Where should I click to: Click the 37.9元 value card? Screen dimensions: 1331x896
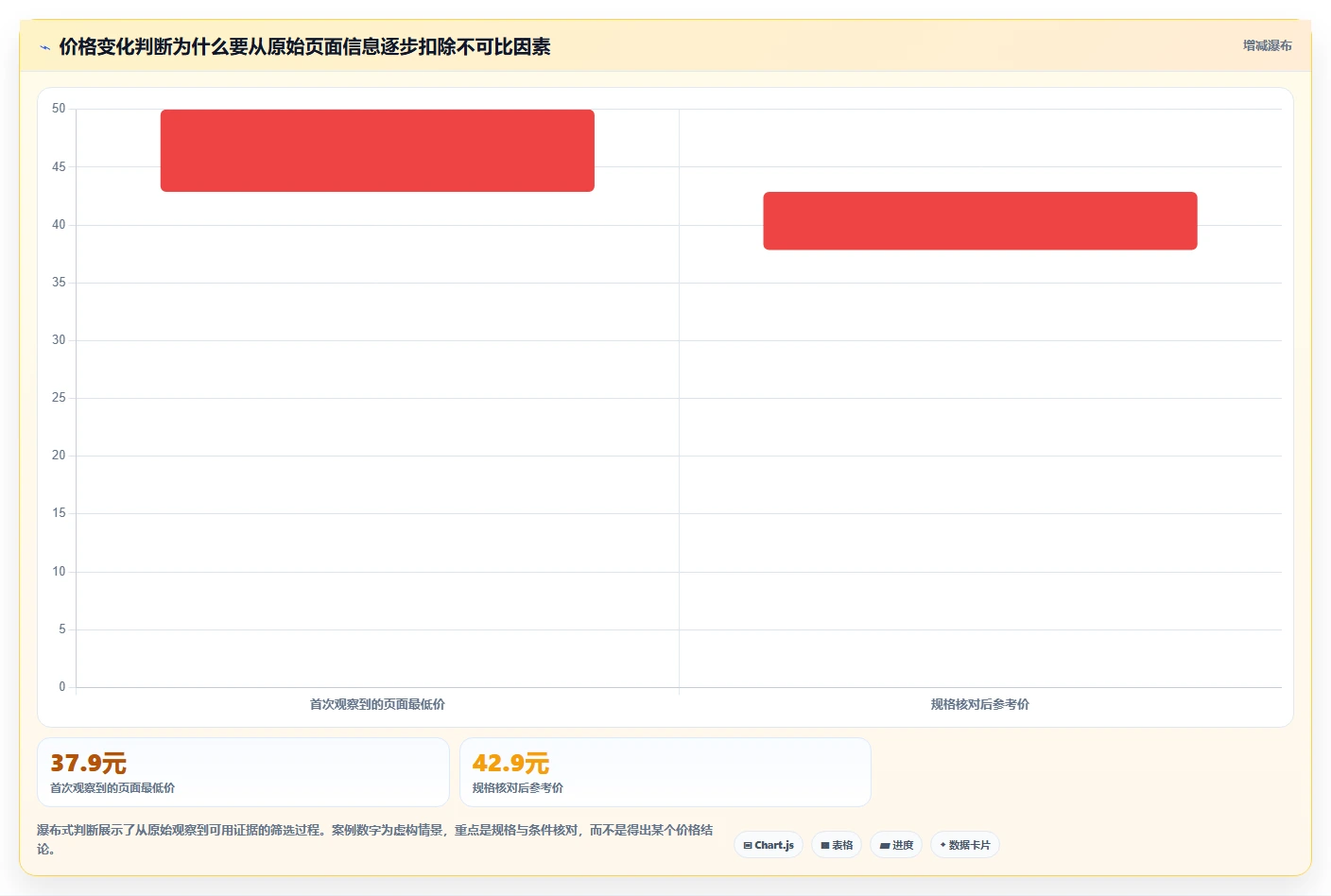click(243, 772)
